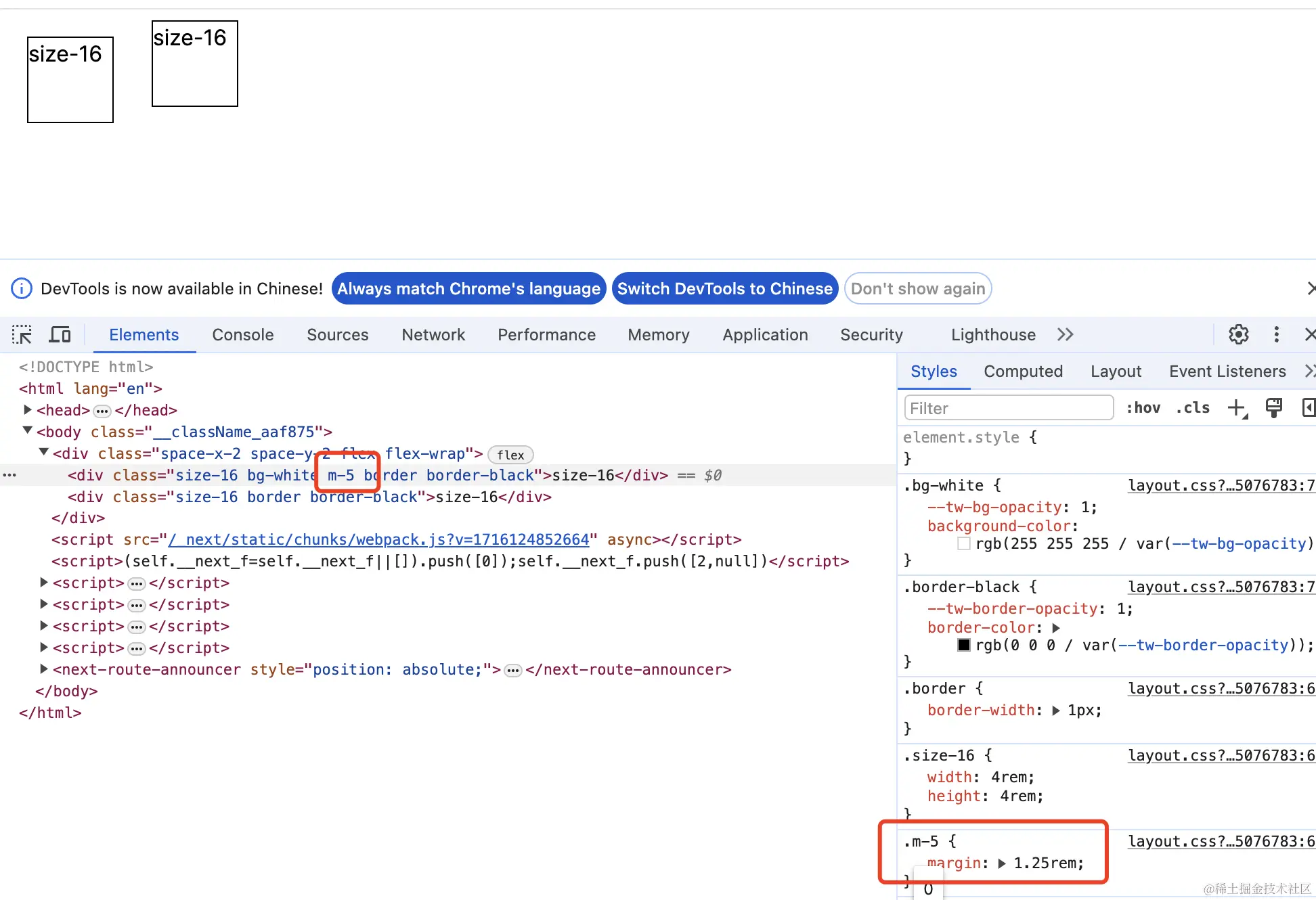
Task: Toggle the device toolbar icon
Action: click(60, 335)
